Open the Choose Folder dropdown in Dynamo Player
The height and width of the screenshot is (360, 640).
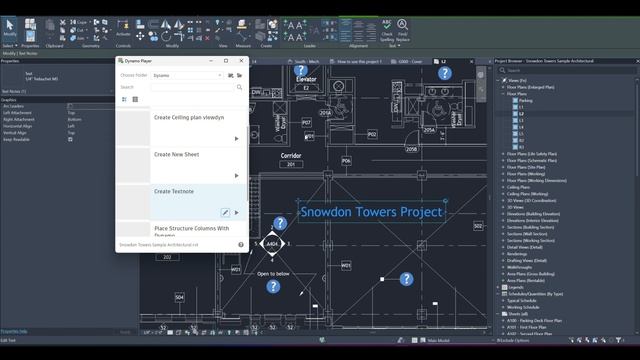[187, 76]
